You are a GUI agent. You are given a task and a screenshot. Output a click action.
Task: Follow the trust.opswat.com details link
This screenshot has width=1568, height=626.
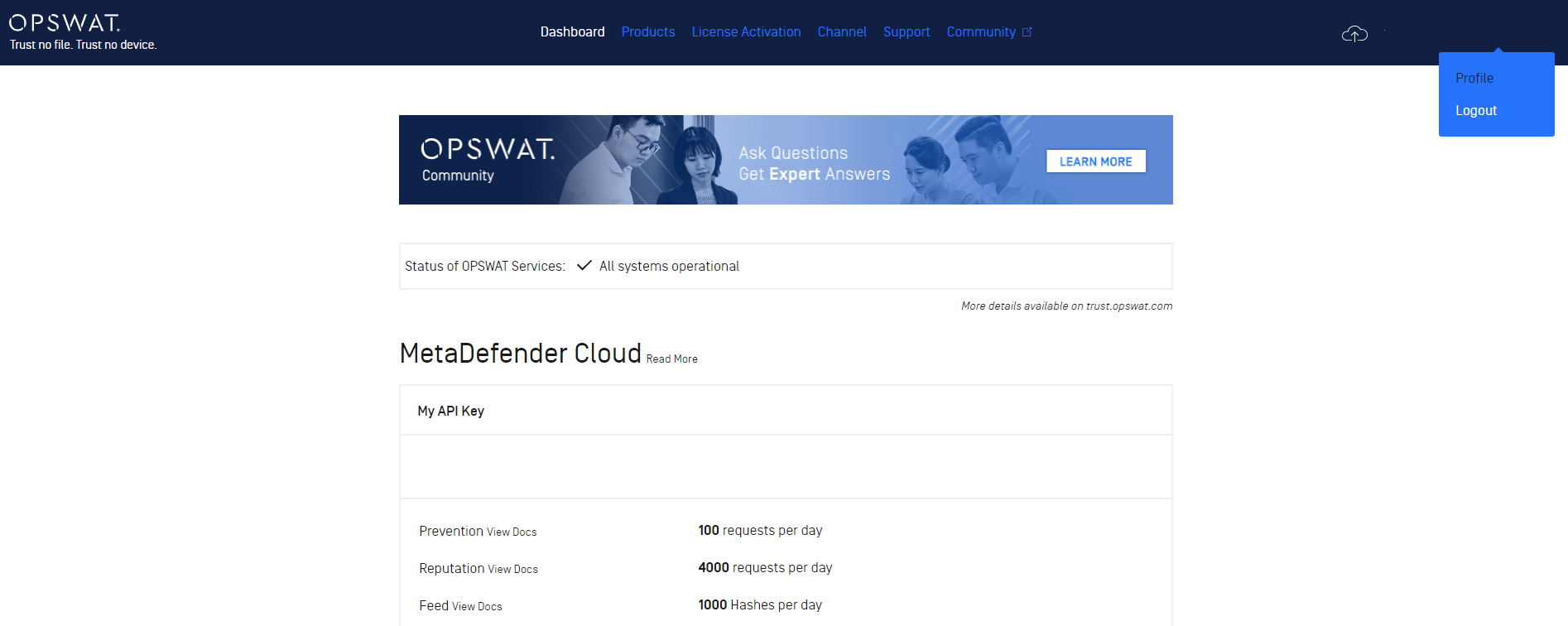pyautogui.click(x=1066, y=306)
